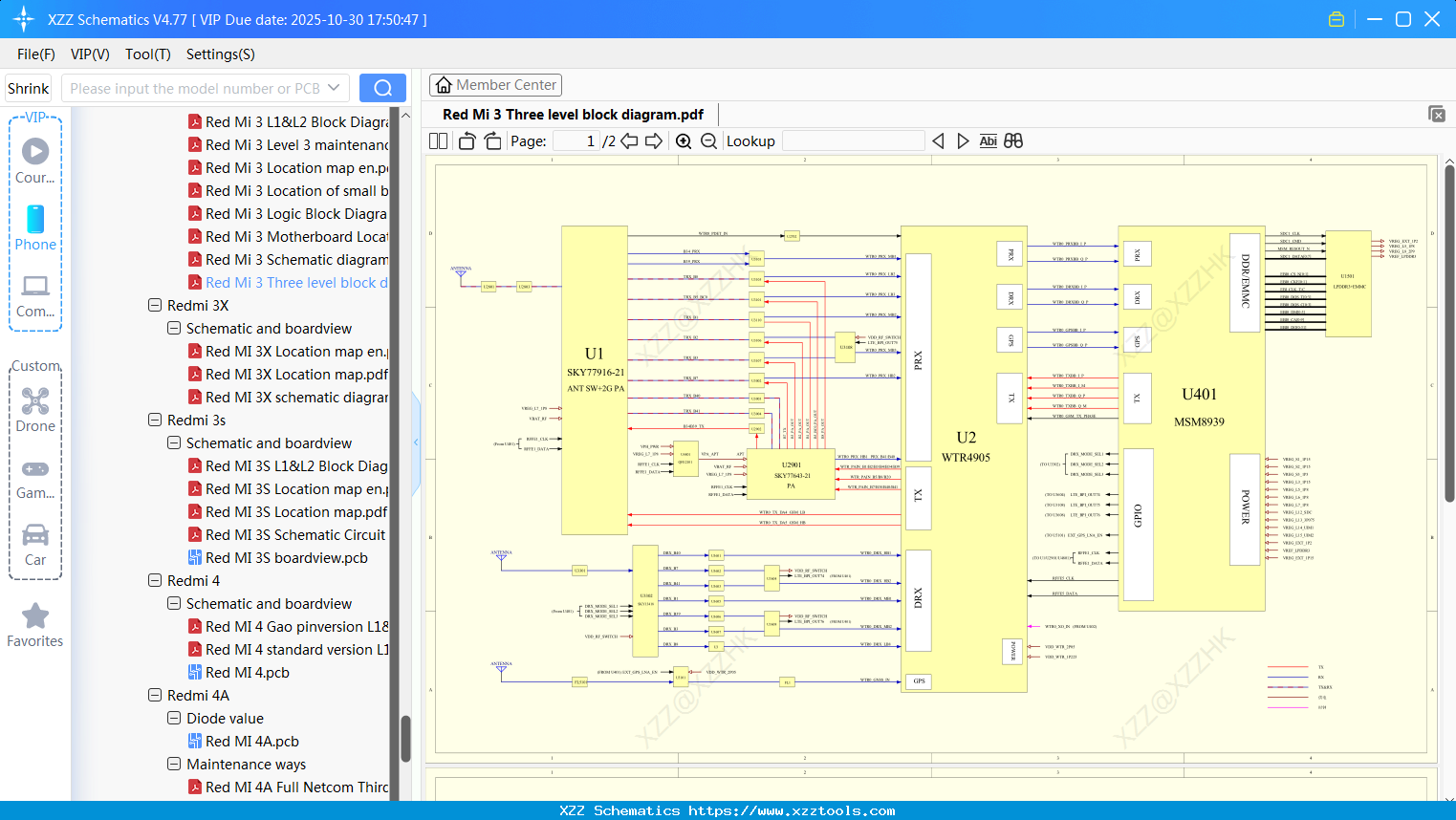The height and width of the screenshot is (820, 1456).
Task: Click the Shrink button
Action: 28,87
